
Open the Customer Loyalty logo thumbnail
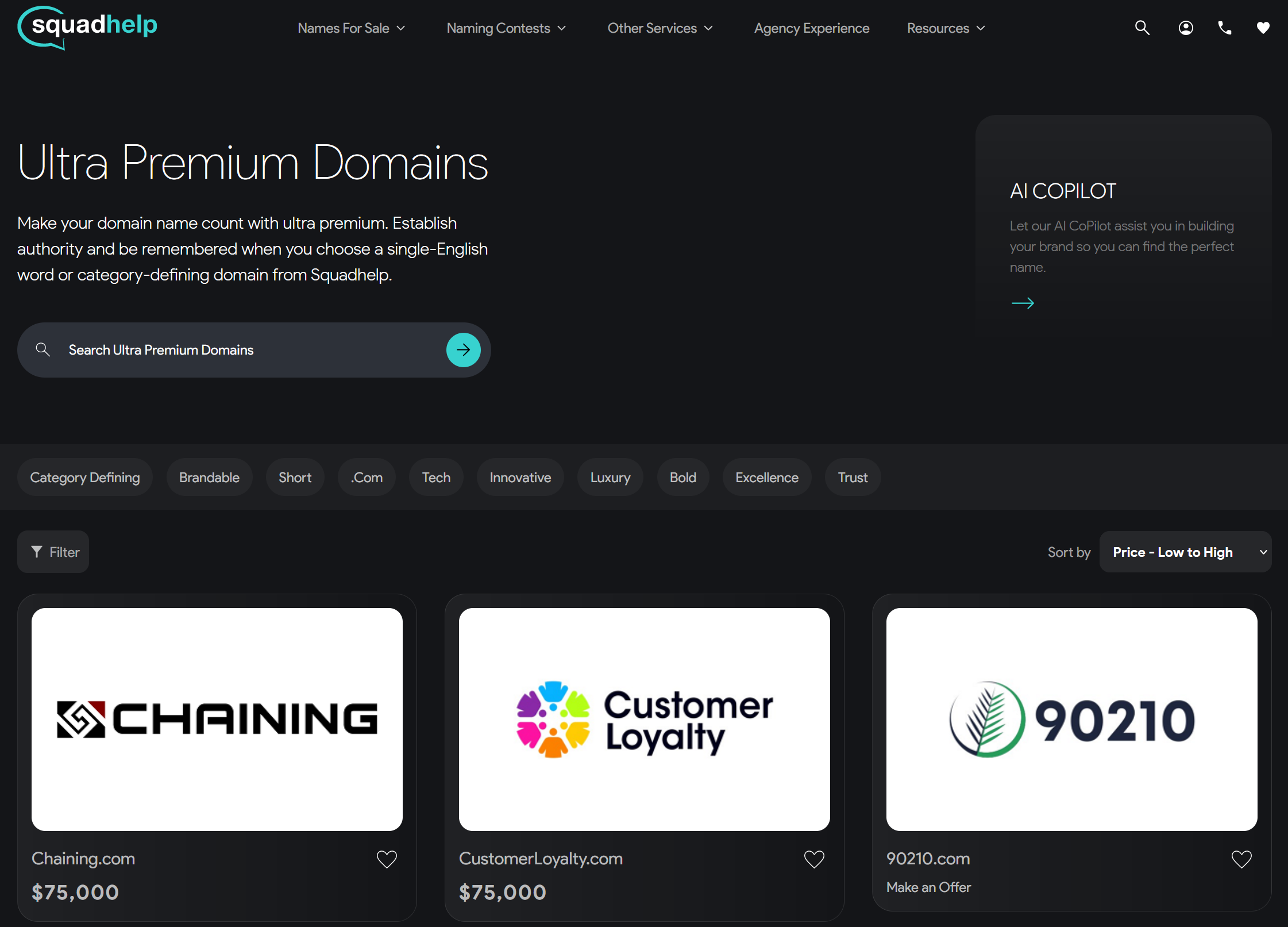(x=645, y=719)
